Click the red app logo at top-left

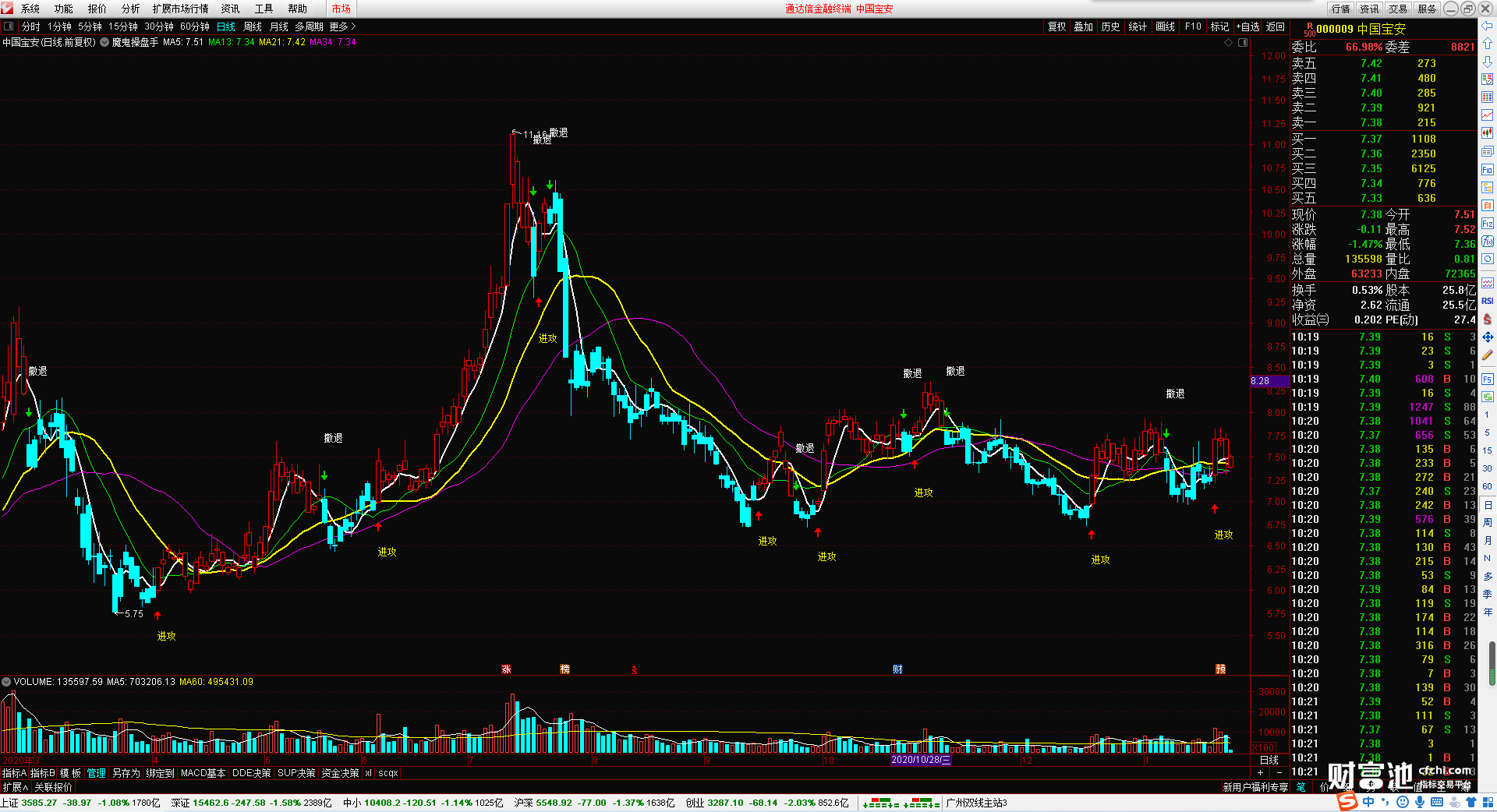7,9
